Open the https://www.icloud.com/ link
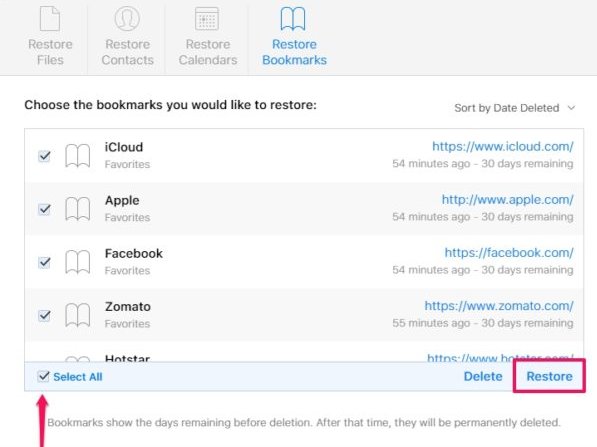This screenshot has width=597, height=447. (x=503, y=147)
